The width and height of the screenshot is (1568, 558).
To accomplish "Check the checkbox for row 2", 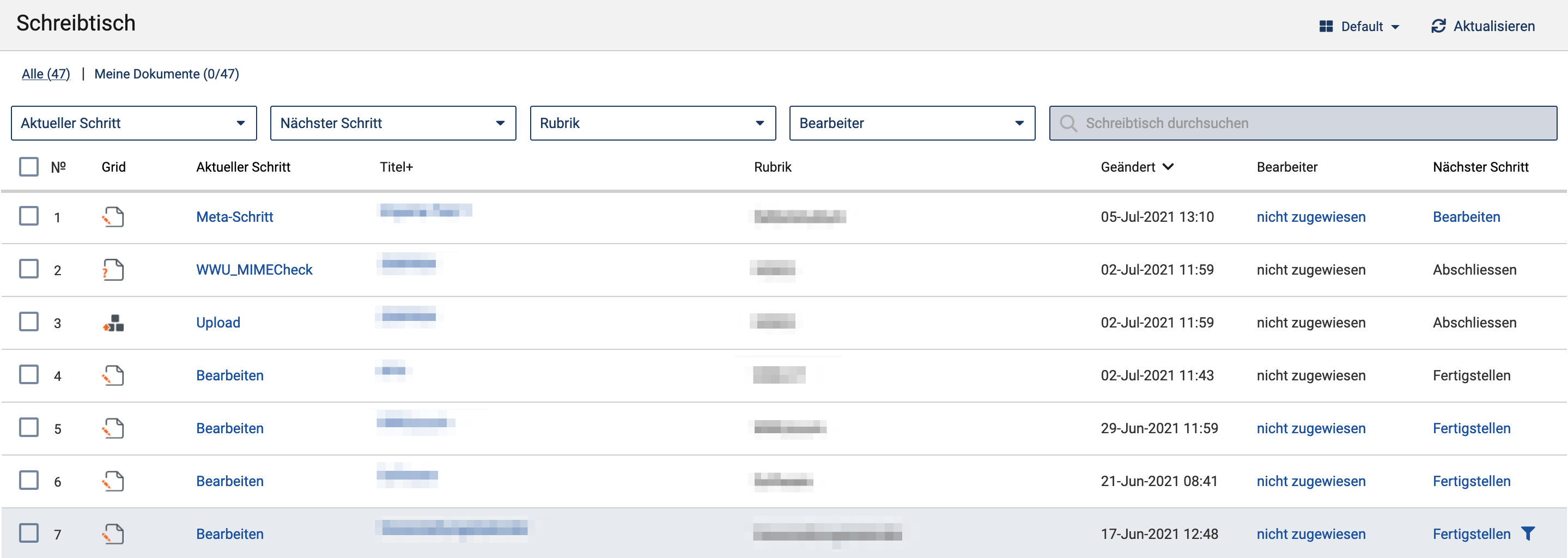I will 29,269.
